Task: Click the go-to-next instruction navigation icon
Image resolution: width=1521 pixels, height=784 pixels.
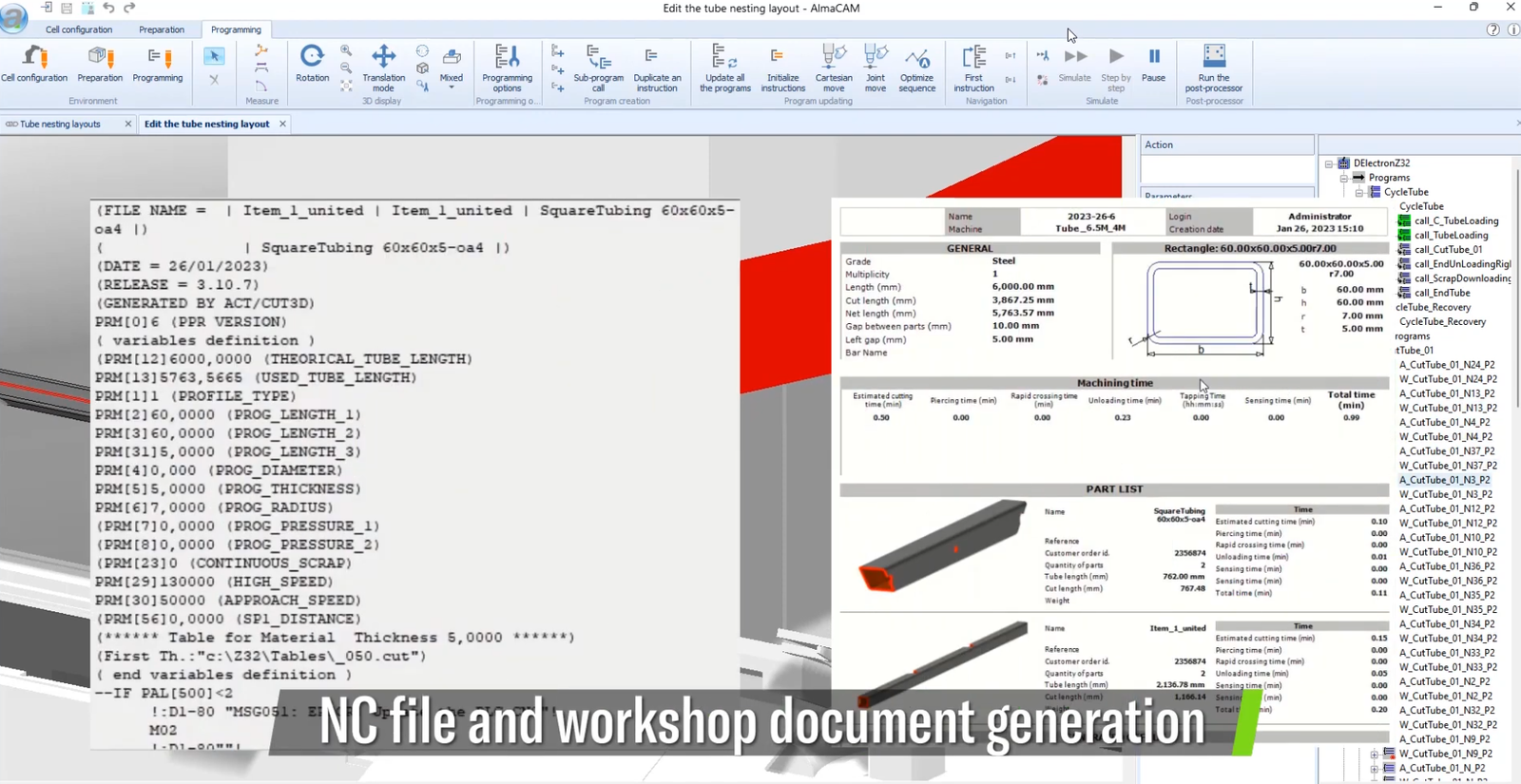Action: pos(1010,80)
